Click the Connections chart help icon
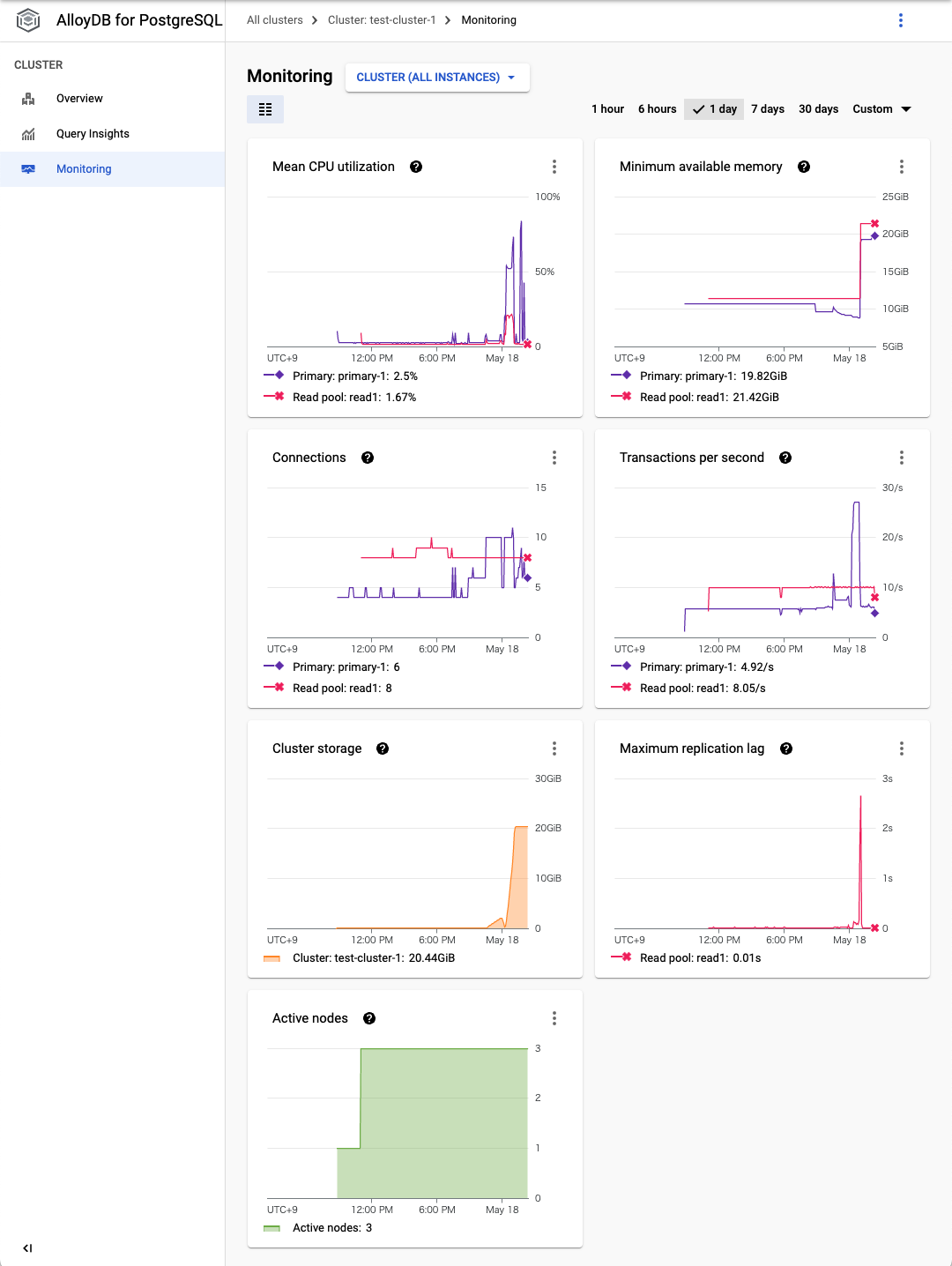 pos(367,457)
